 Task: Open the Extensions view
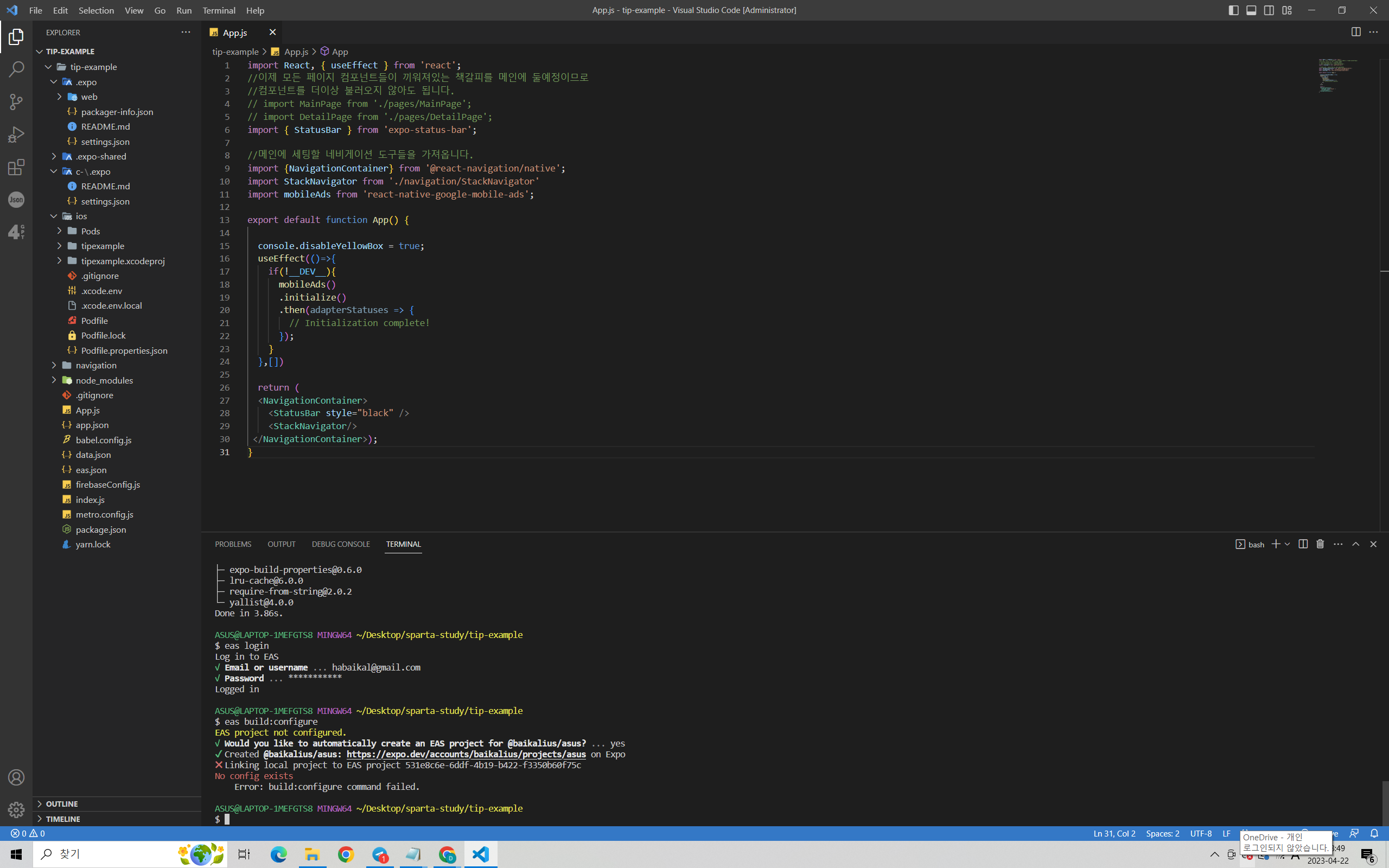[x=16, y=168]
